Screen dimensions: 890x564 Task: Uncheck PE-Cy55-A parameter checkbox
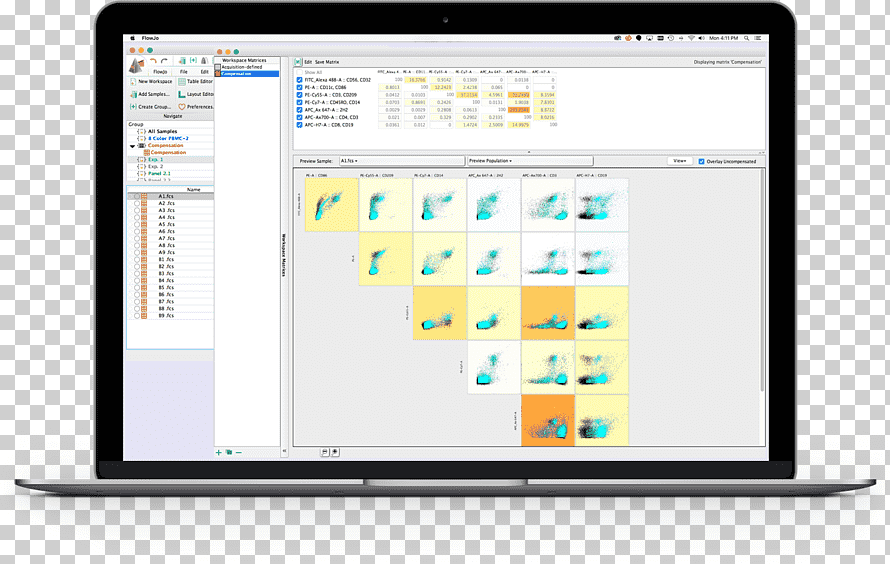point(299,95)
